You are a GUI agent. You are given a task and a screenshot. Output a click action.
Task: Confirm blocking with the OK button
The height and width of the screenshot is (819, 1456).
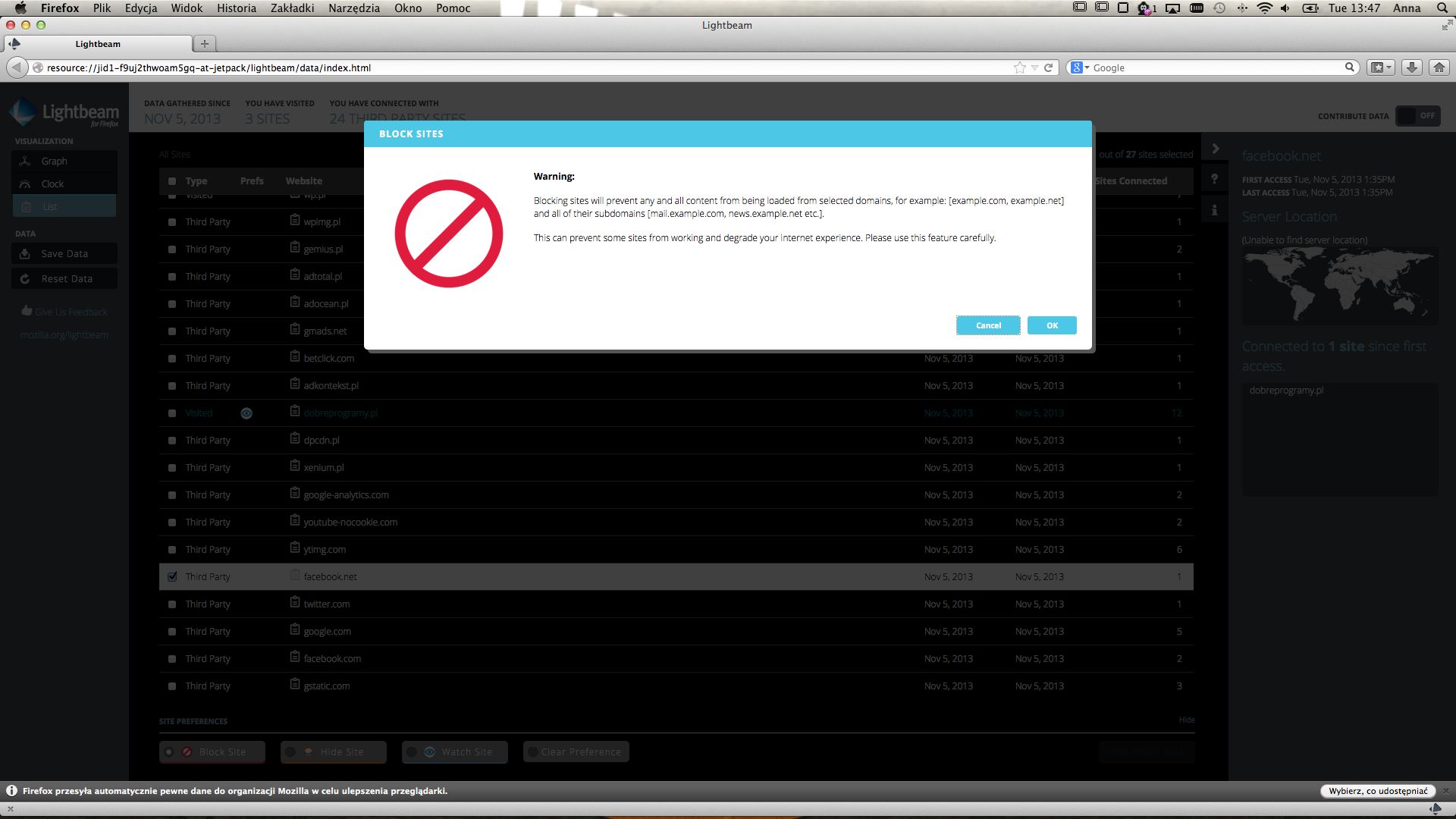click(1052, 325)
